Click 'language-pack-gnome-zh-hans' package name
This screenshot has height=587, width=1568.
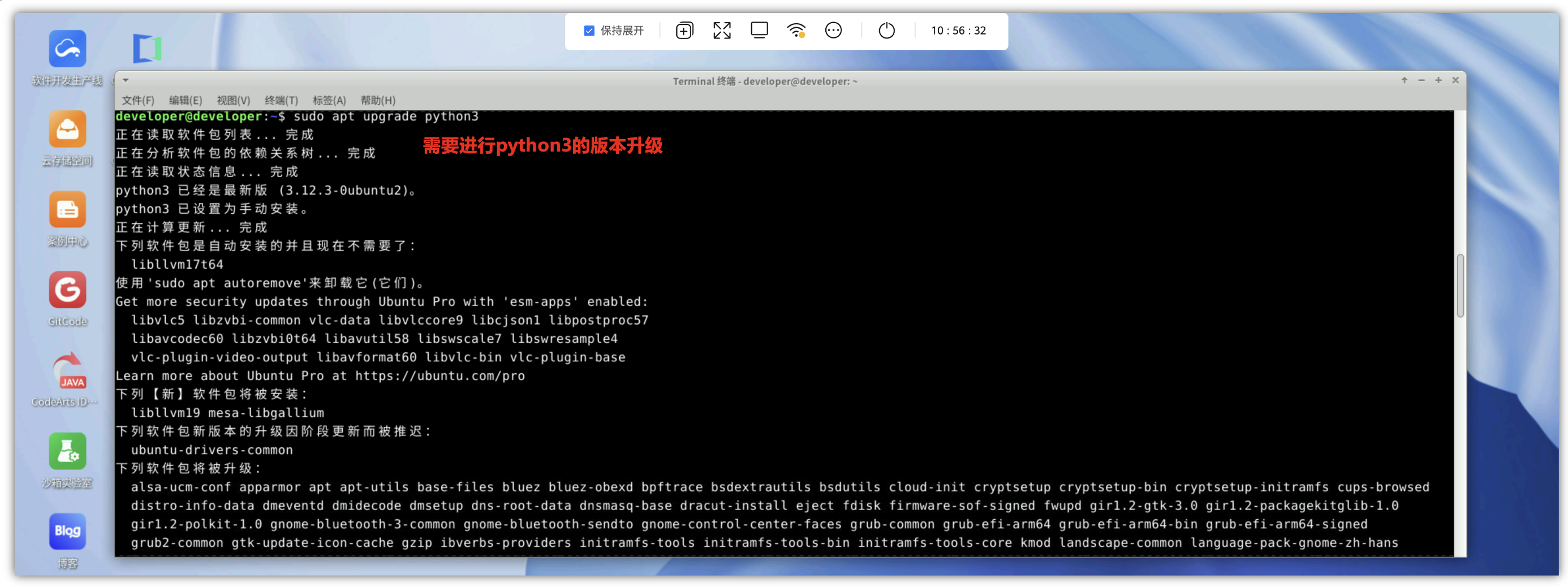[x=1294, y=542]
